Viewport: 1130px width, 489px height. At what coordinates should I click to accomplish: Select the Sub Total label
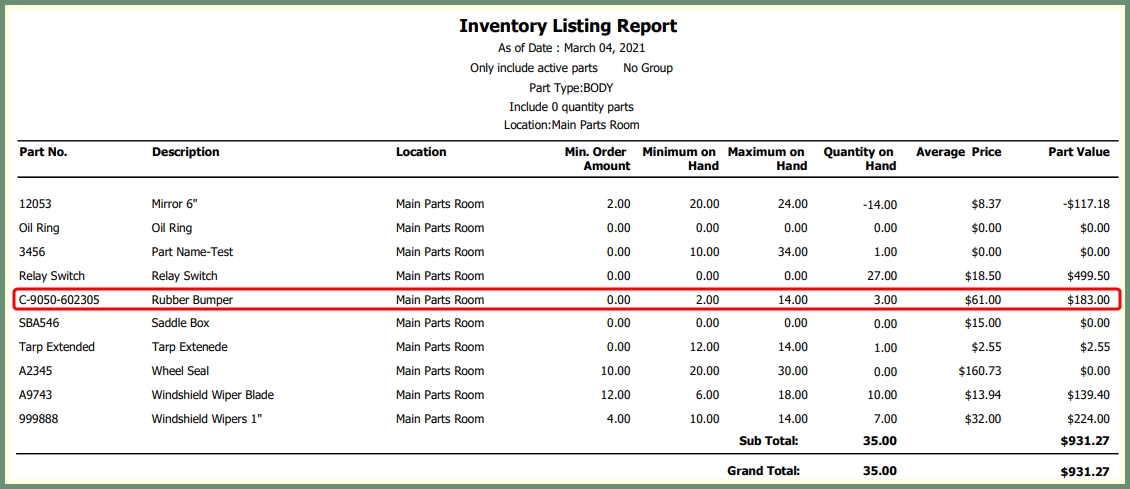click(x=768, y=441)
